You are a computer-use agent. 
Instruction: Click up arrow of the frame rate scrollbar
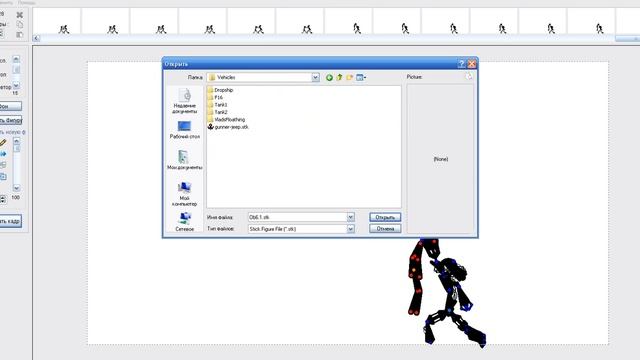pos(16,60)
